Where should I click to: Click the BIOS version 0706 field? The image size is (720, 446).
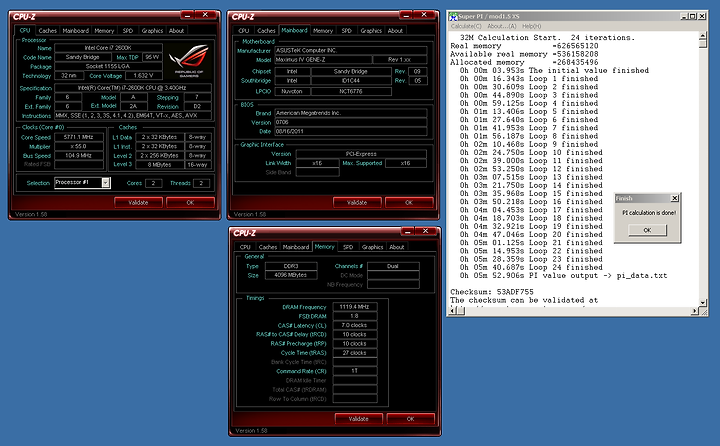[x=351, y=122]
